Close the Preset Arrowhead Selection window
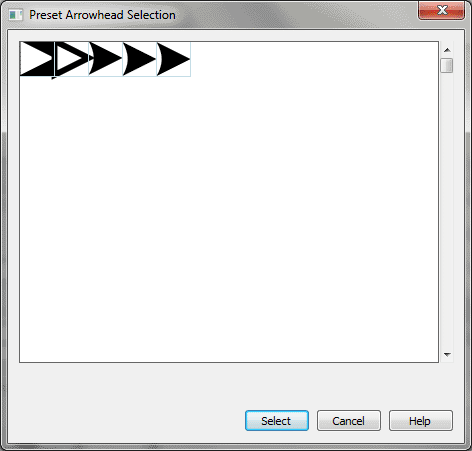The width and height of the screenshot is (472, 451). pyautogui.click(x=441, y=10)
